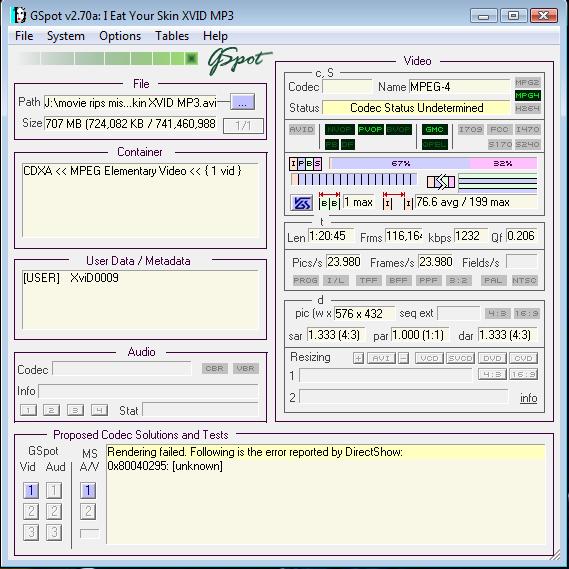Select MS A/V render option 1
Viewport: 569px width, 569px height.
tap(88, 491)
